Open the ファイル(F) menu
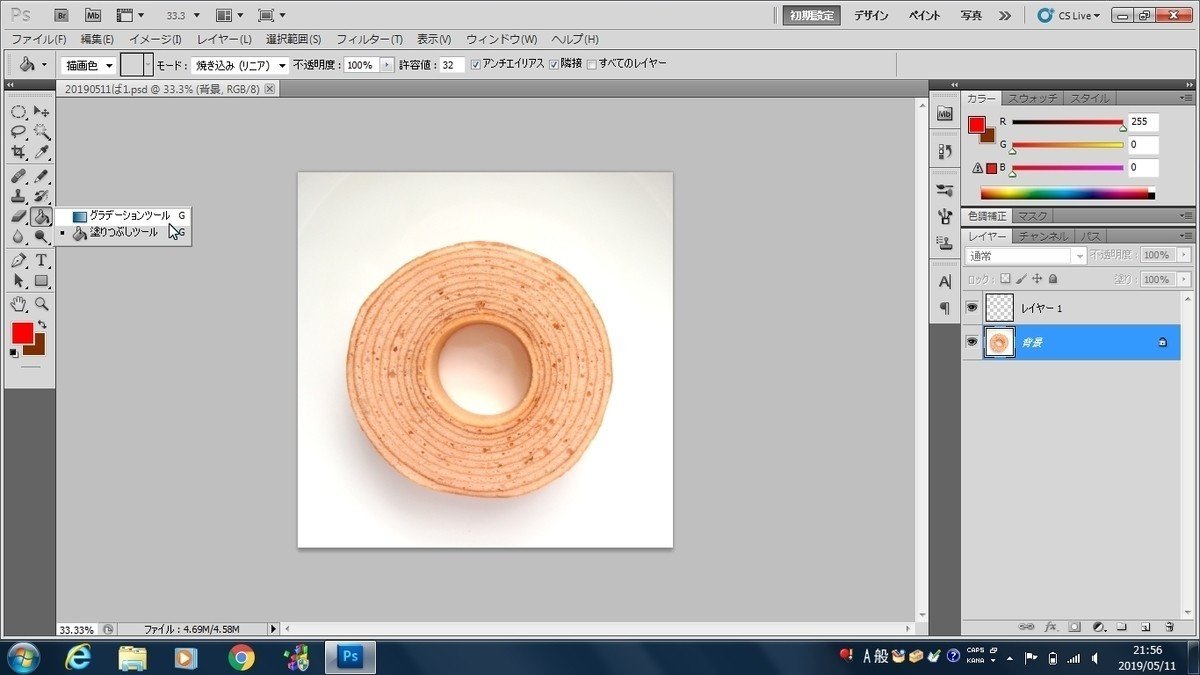Image resolution: width=1200 pixels, height=675 pixels. click(x=38, y=39)
